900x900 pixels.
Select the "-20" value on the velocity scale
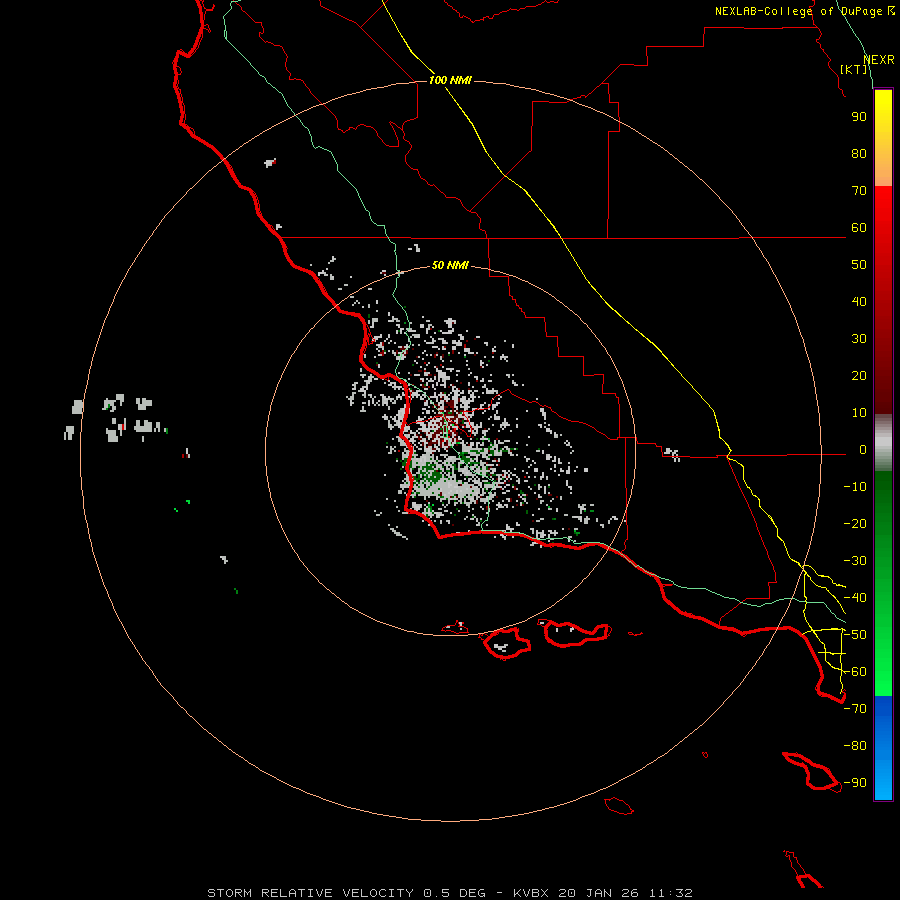coord(855,524)
